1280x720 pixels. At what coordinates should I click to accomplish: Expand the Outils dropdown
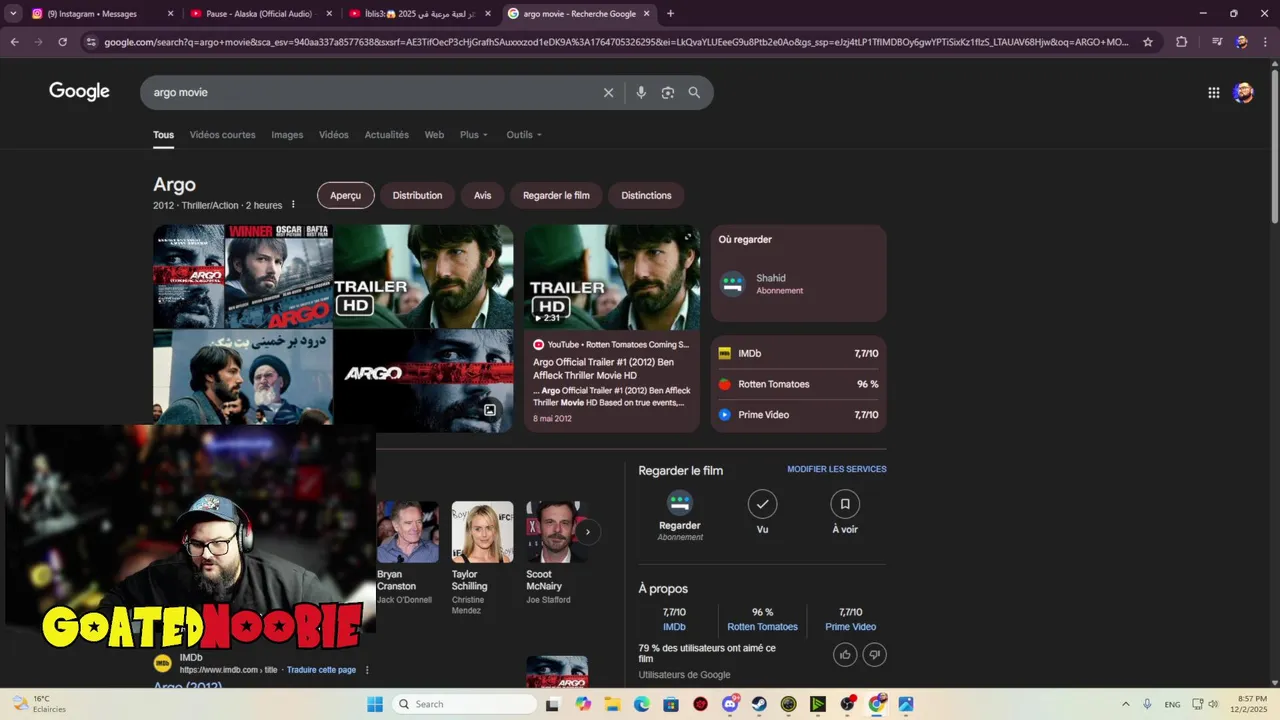point(524,135)
